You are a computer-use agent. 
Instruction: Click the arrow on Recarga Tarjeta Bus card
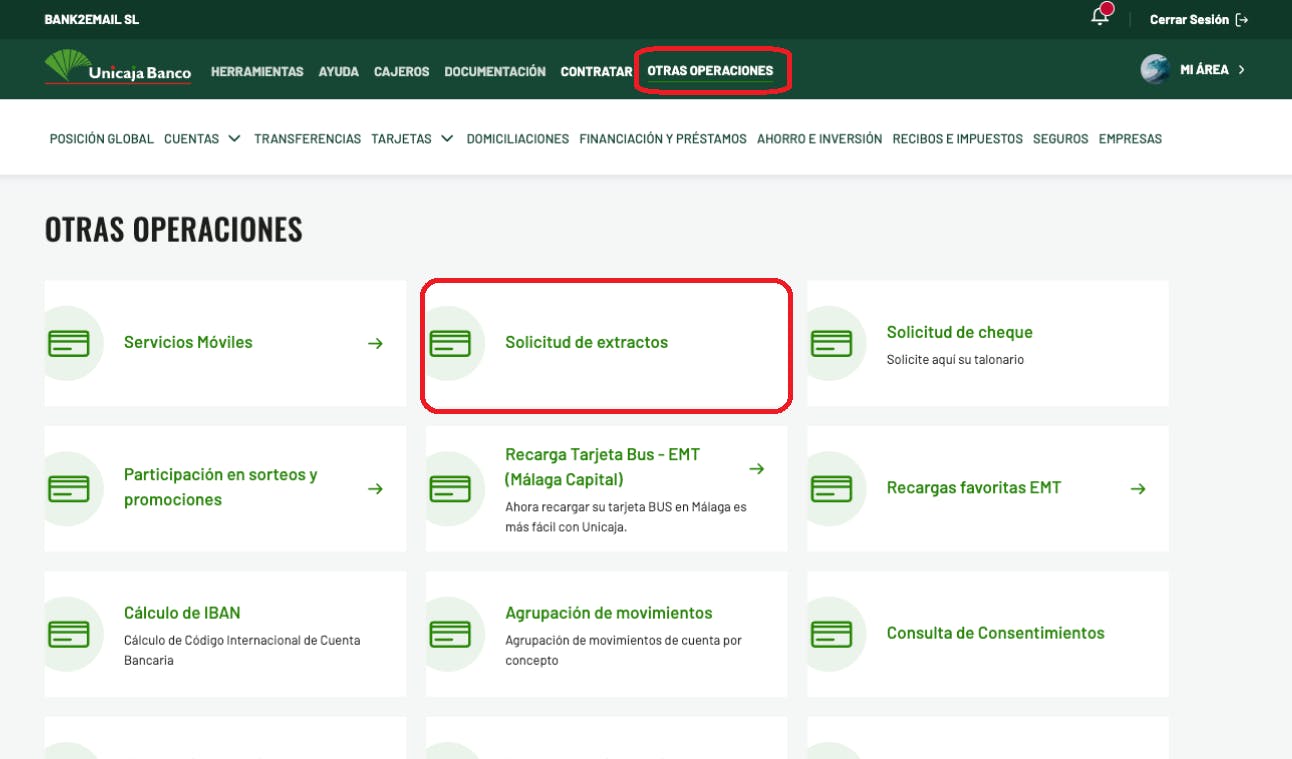click(x=757, y=468)
